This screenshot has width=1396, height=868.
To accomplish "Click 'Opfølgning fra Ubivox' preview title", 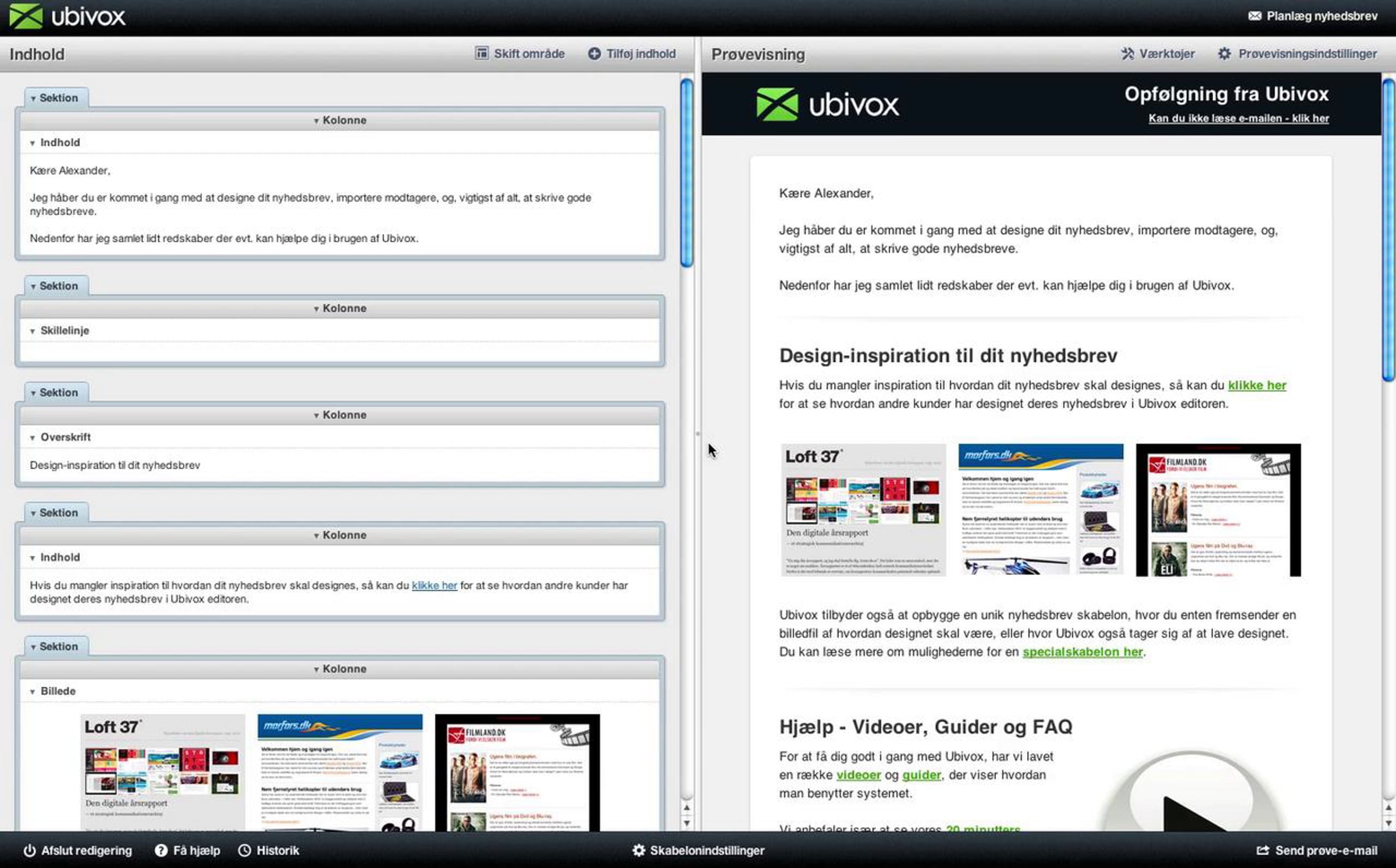I will [1226, 94].
